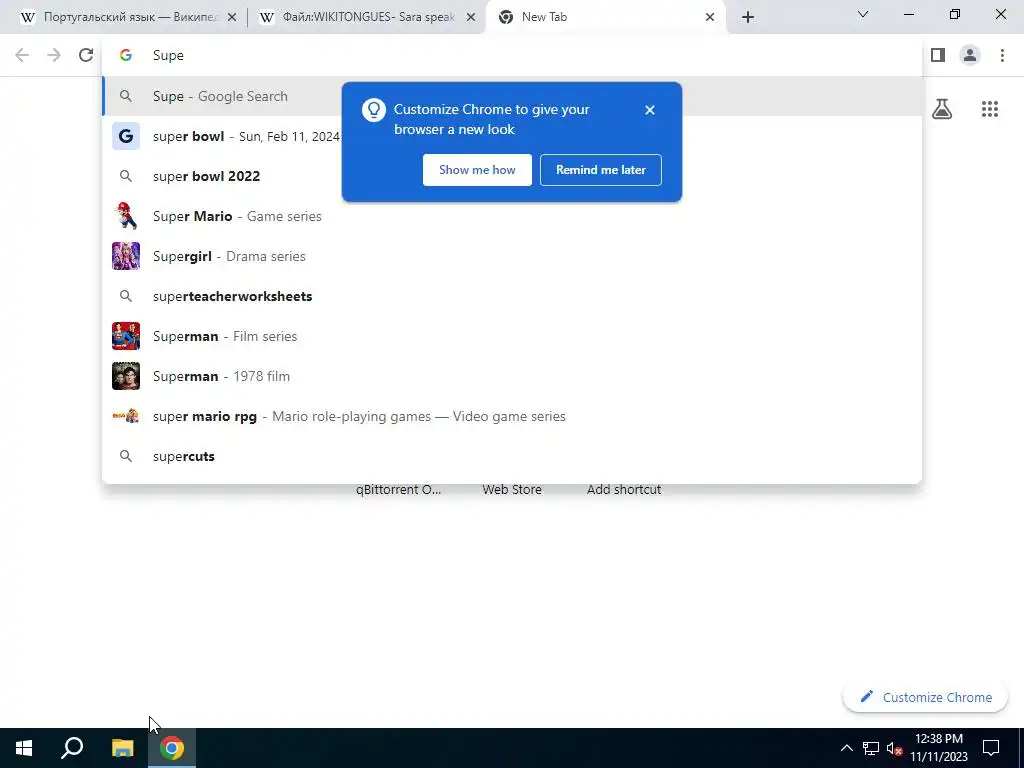
Task: Open a new tab with plus icon
Action: [748, 17]
